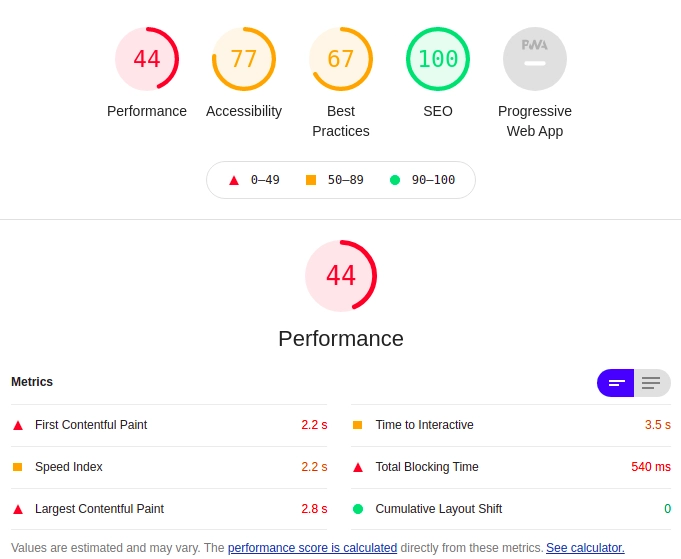The image size is (681, 559).
Task: Click the Performance score gauge 44 at top
Action: click(x=147, y=59)
